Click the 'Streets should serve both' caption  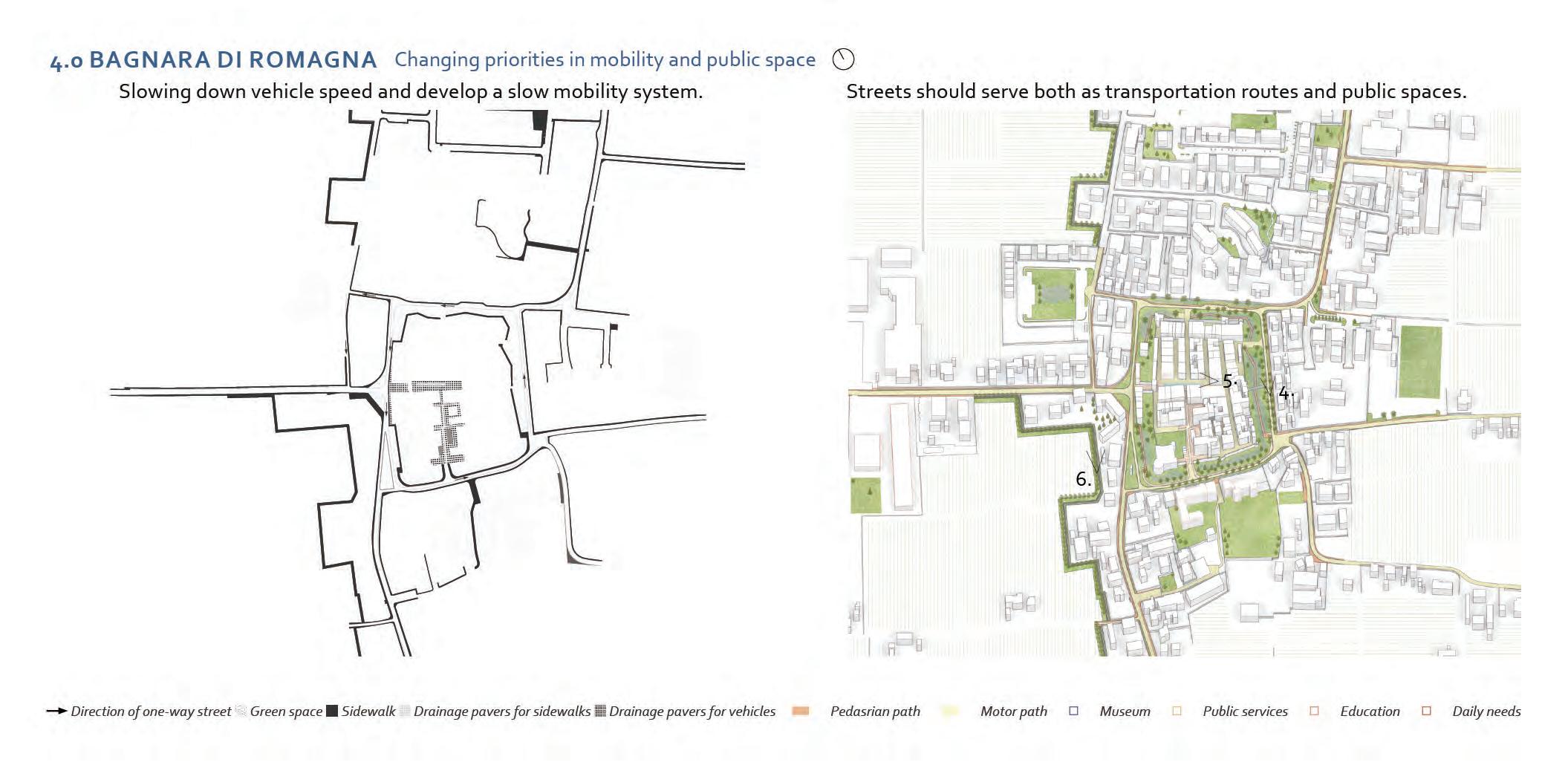click(x=1157, y=91)
